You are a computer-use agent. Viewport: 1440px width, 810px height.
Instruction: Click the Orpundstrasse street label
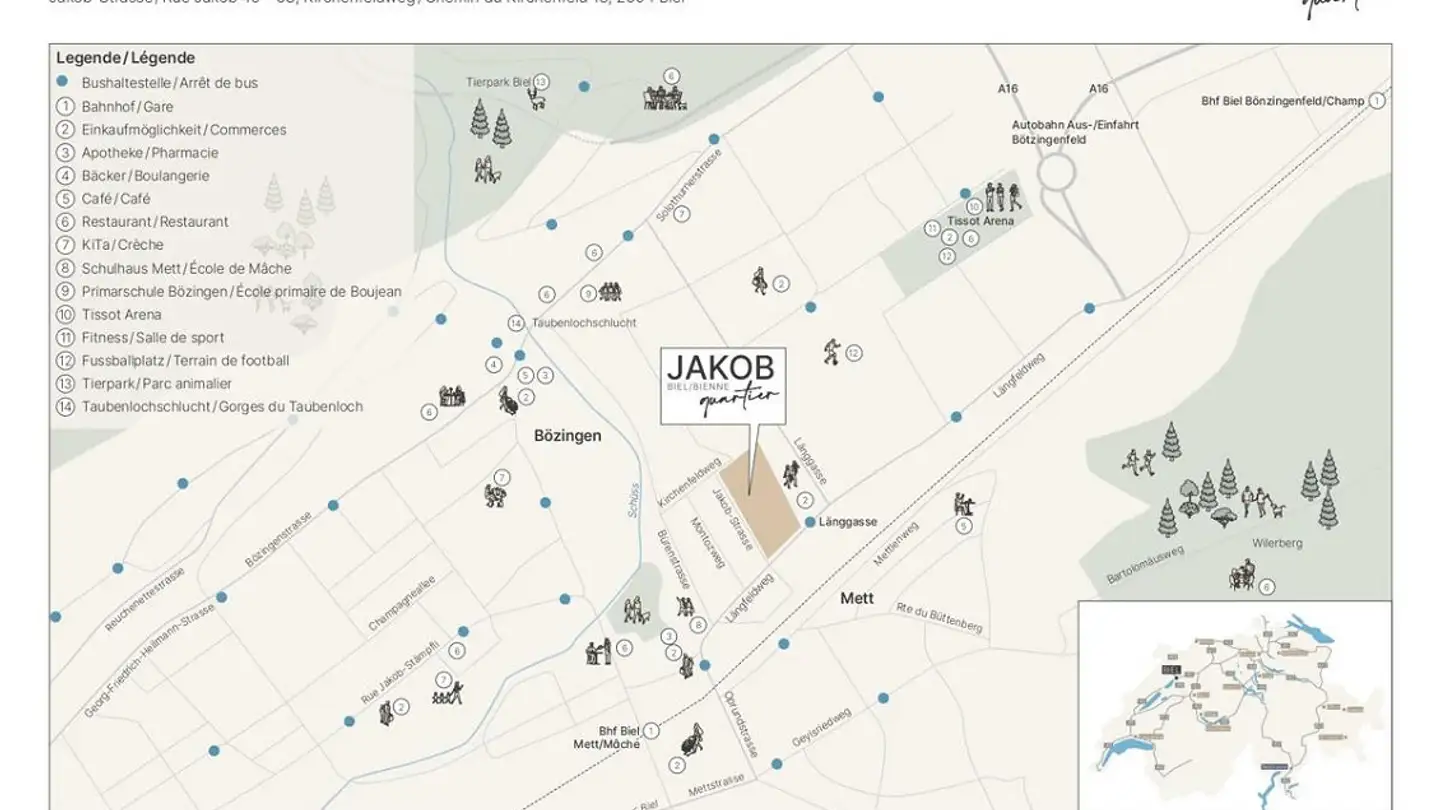tap(742, 725)
